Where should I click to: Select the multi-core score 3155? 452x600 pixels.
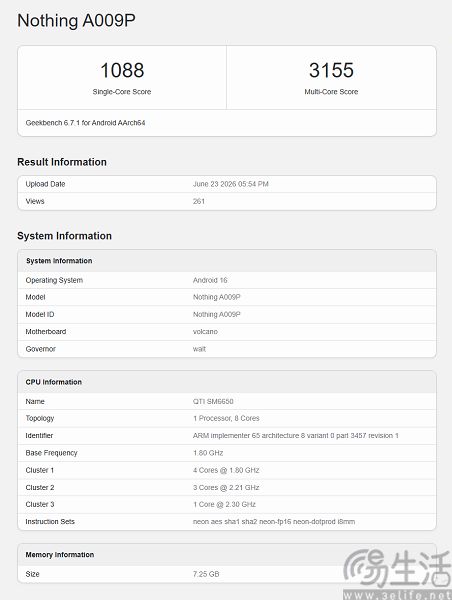coord(331,70)
